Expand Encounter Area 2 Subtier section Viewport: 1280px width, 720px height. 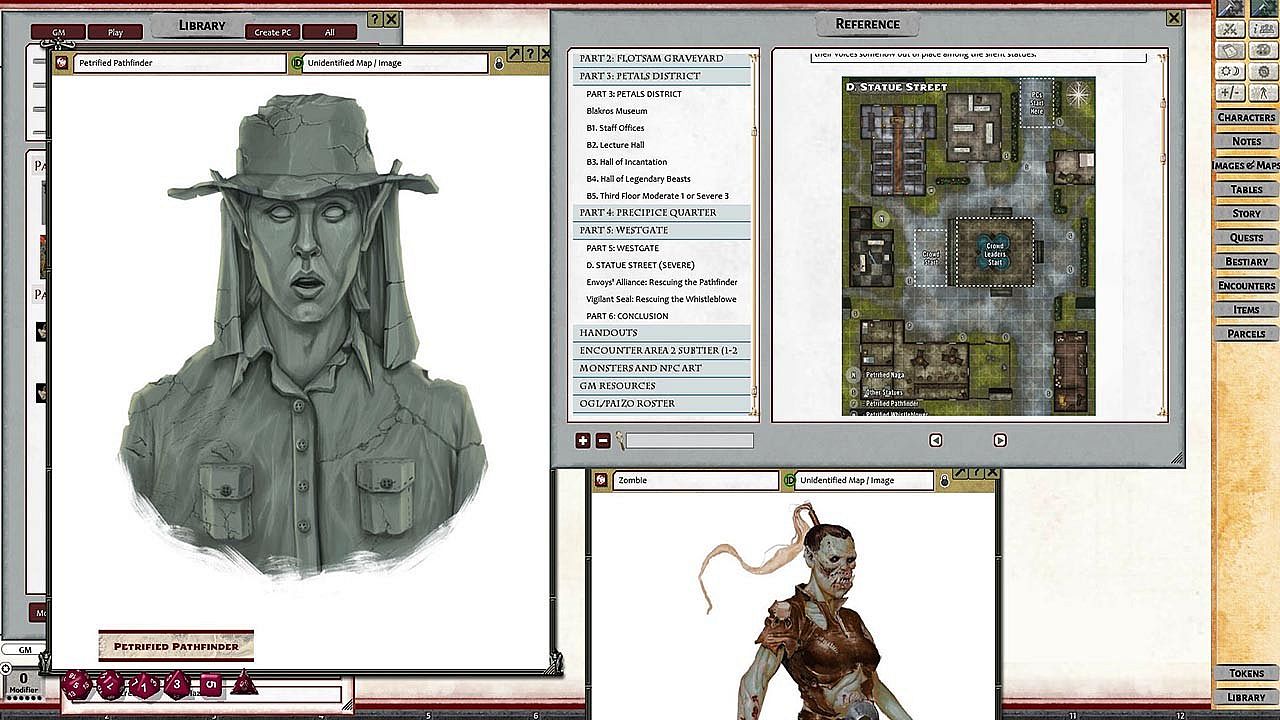coord(662,350)
